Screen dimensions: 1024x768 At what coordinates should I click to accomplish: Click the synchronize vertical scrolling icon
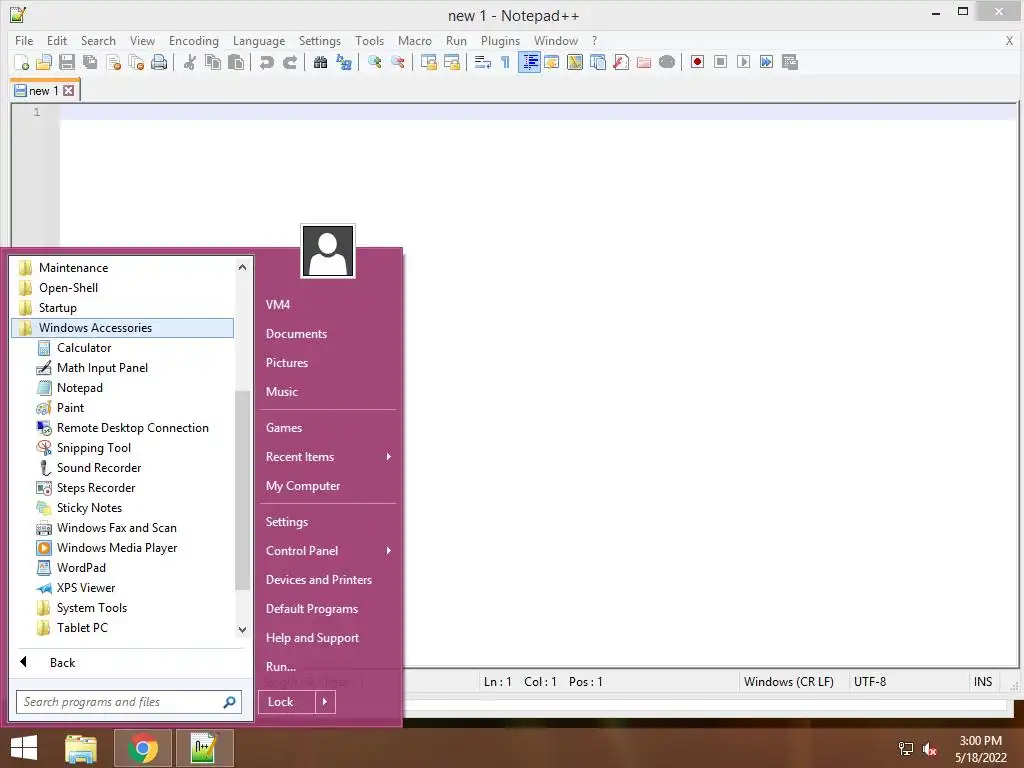coord(429,62)
